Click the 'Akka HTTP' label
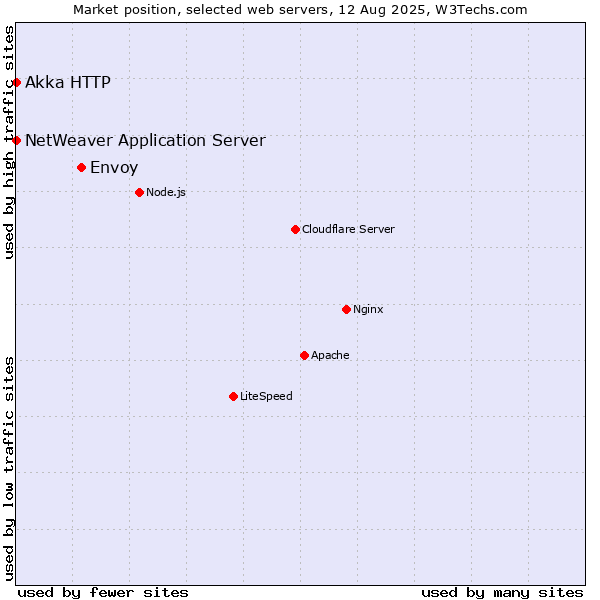Image resolution: width=600 pixels, height=600 pixels. tap(68, 82)
